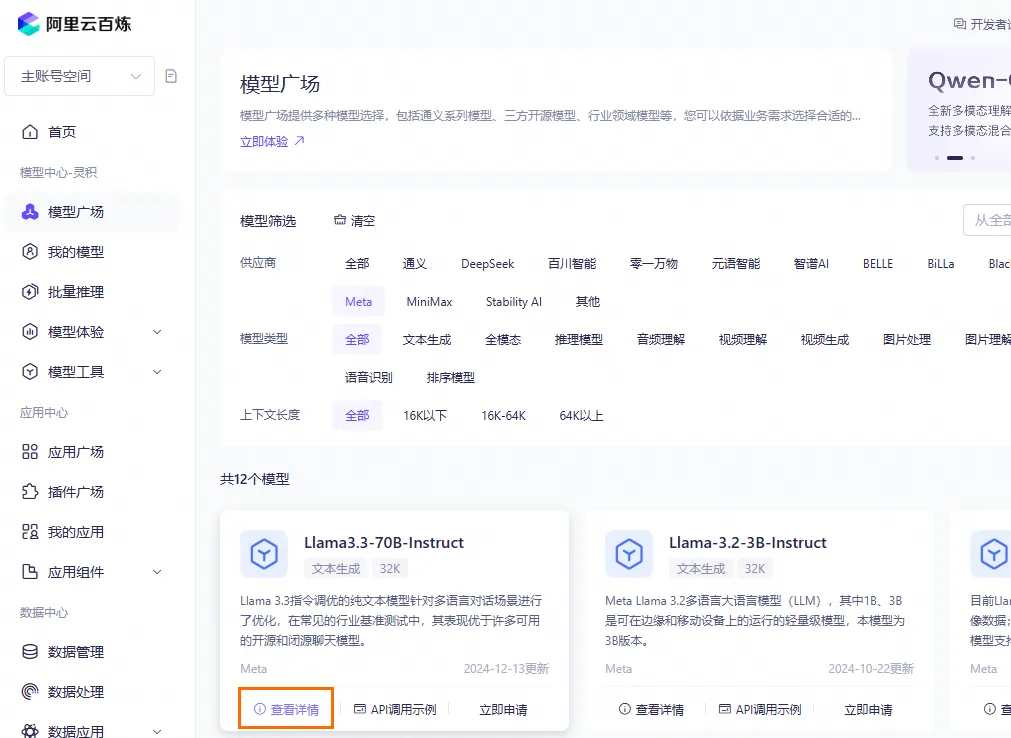Click the model search input field
Screen dimensions: 1011x738
click(987, 220)
